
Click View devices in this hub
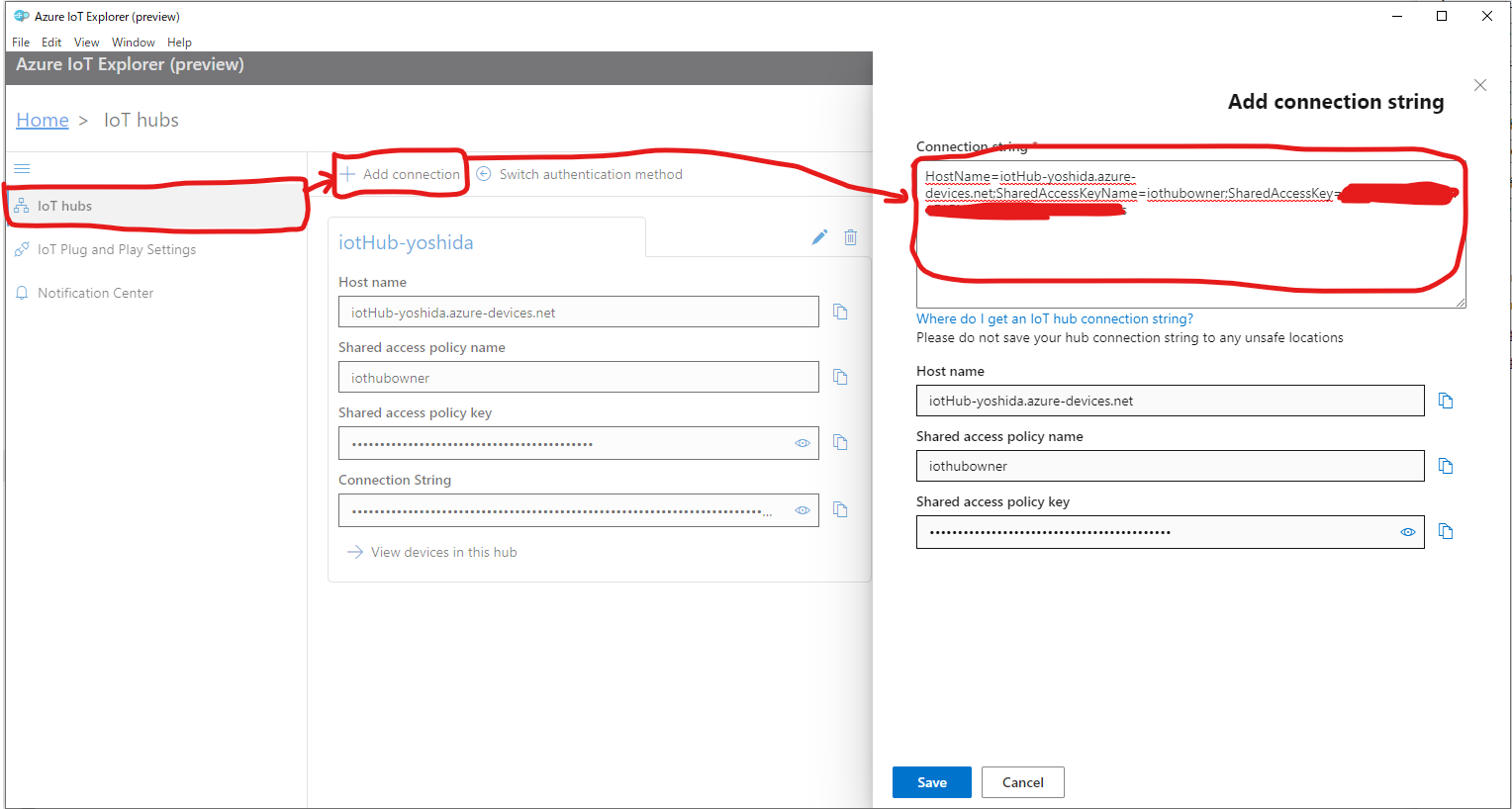pos(443,552)
